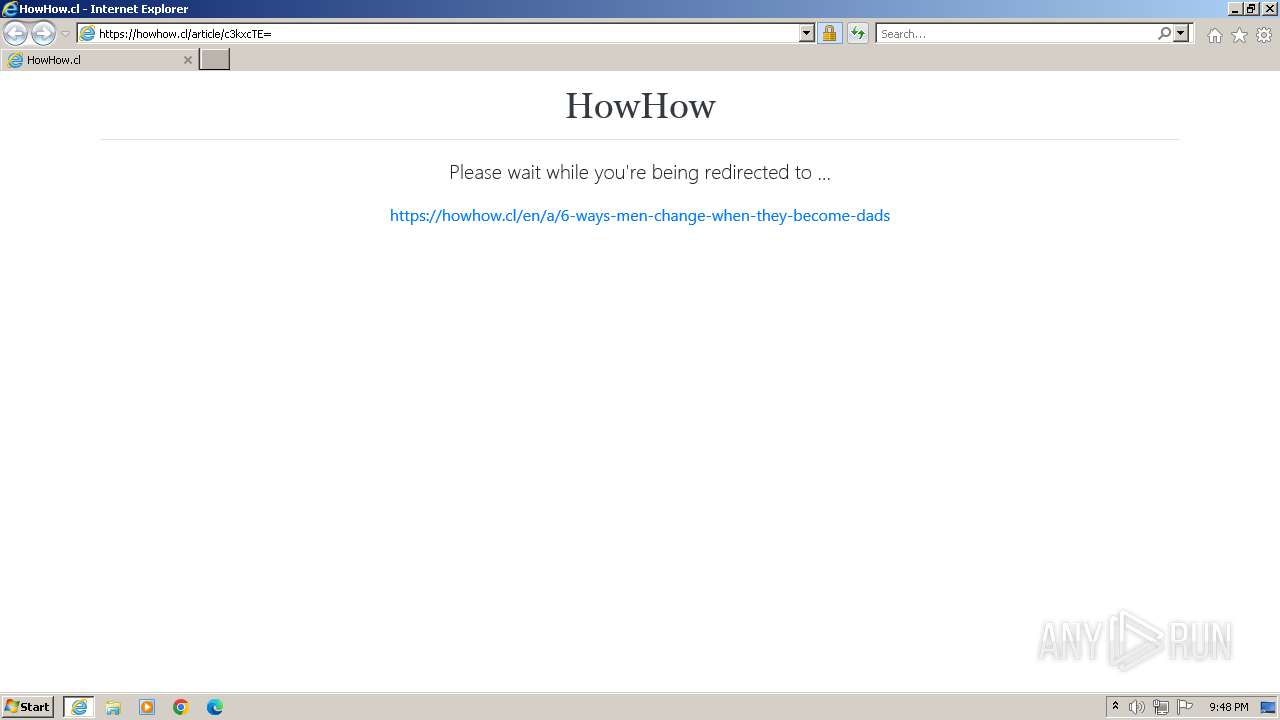Go back with the browser Back arrow
The height and width of the screenshot is (720, 1280).
point(15,34)
